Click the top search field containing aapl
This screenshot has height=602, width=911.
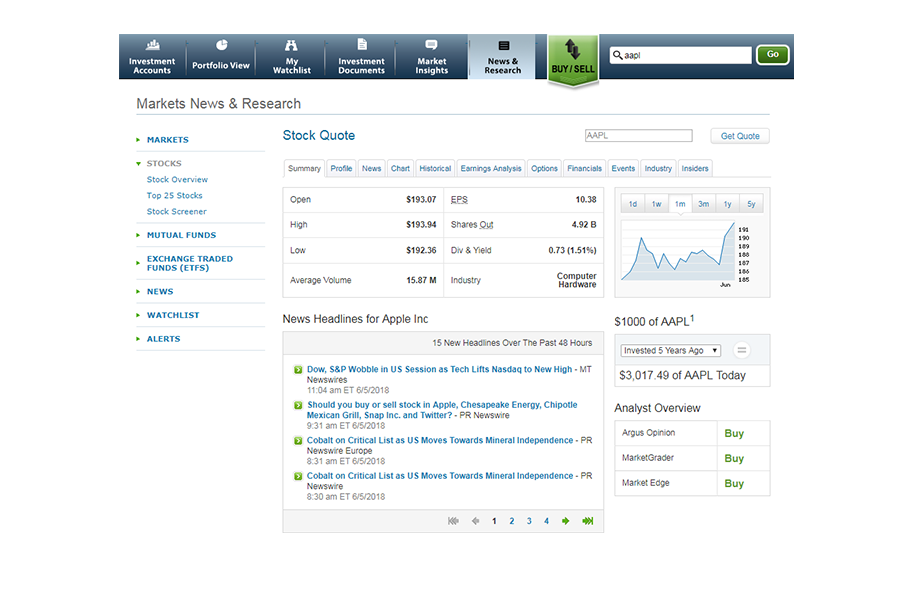(x=680, y=55)
